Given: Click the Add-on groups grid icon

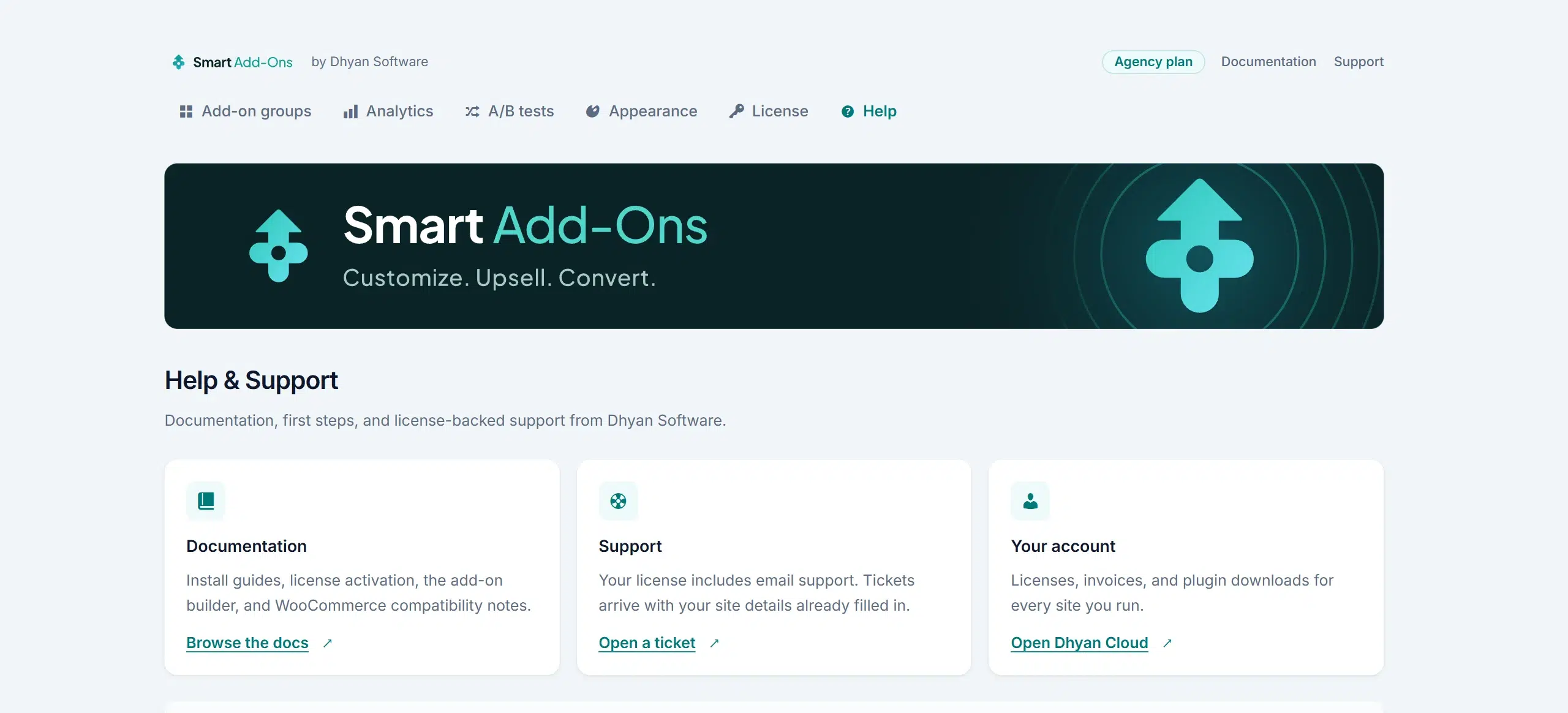Looking at the screenshot, I should coord(186,111).
